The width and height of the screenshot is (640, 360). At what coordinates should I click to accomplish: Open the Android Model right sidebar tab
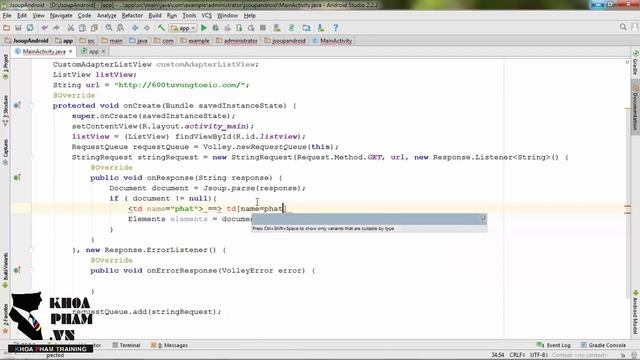point(635,312)
